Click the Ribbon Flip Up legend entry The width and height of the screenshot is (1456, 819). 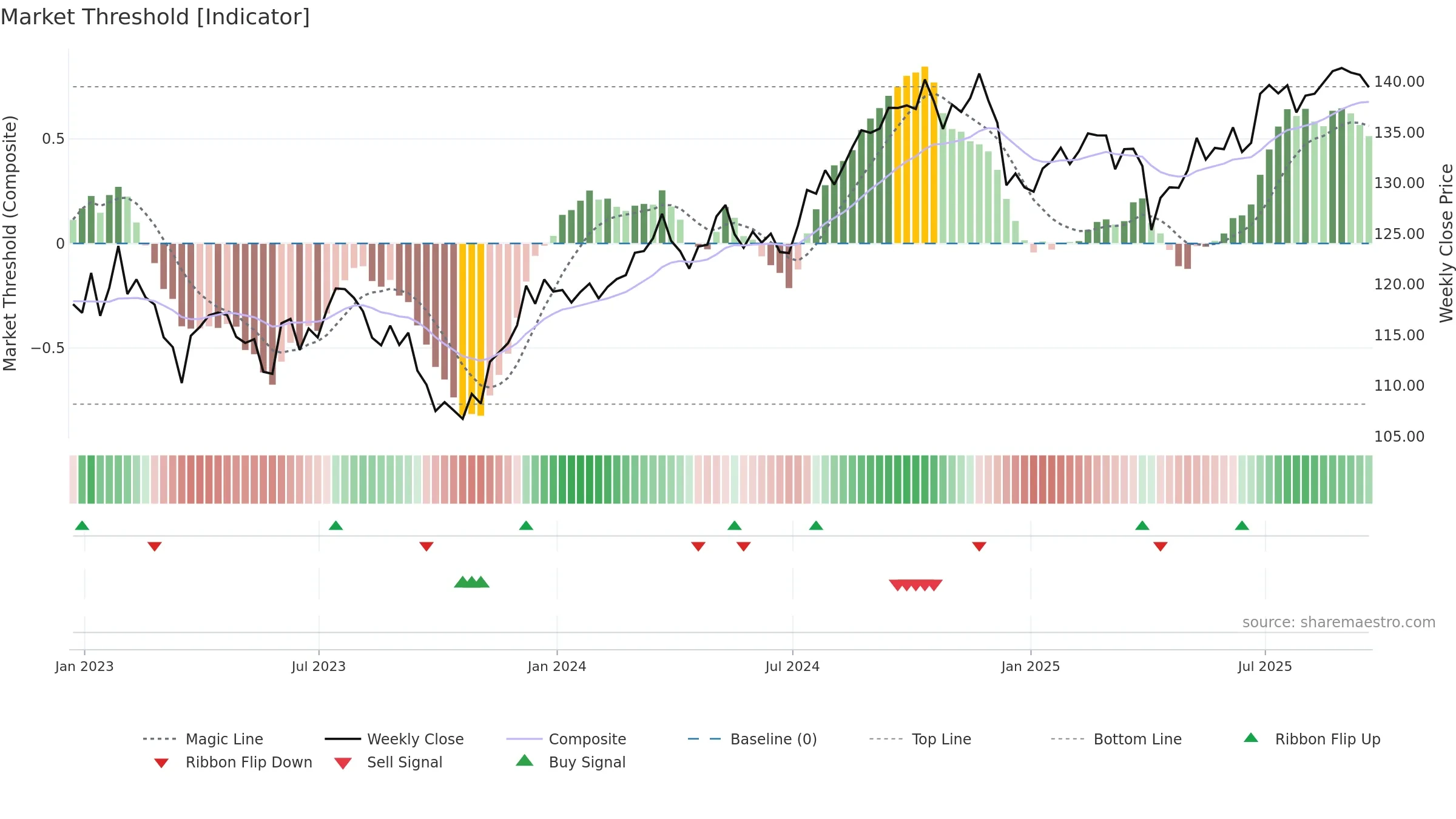pyautogui.click(x=1312, y=739)
